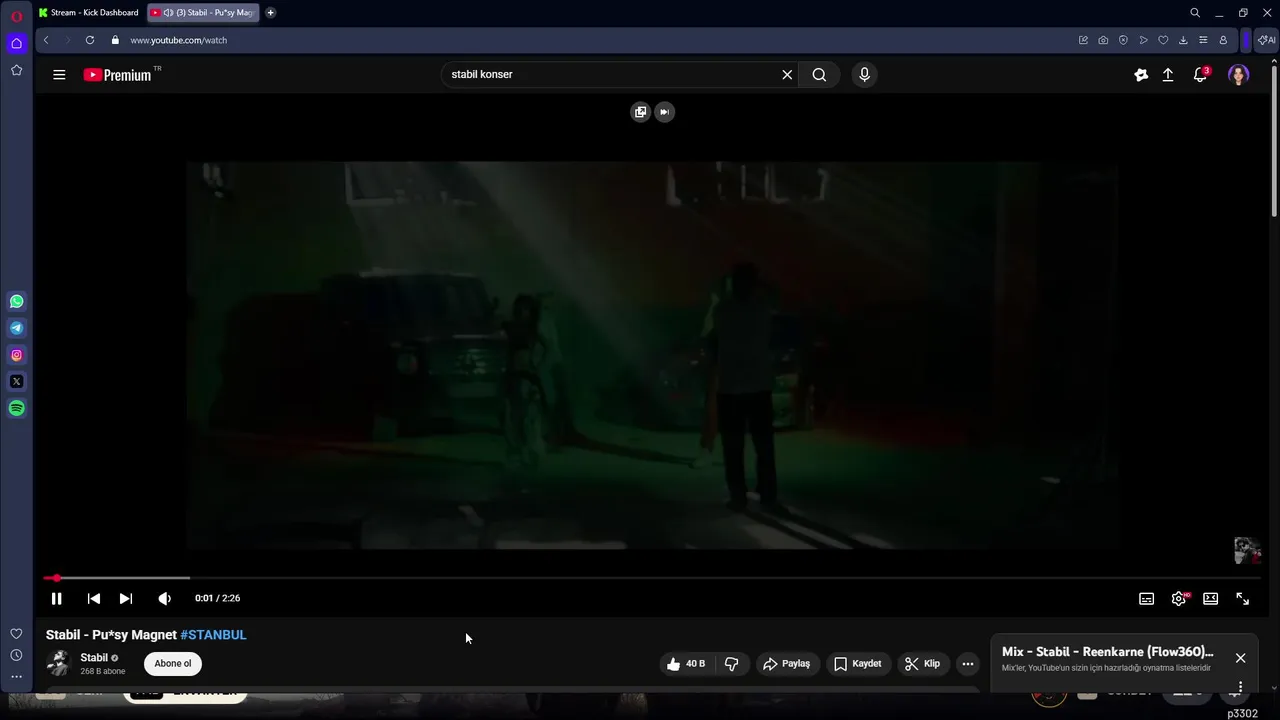
Task: Open player settings gear
Action: click(1179, 598)
